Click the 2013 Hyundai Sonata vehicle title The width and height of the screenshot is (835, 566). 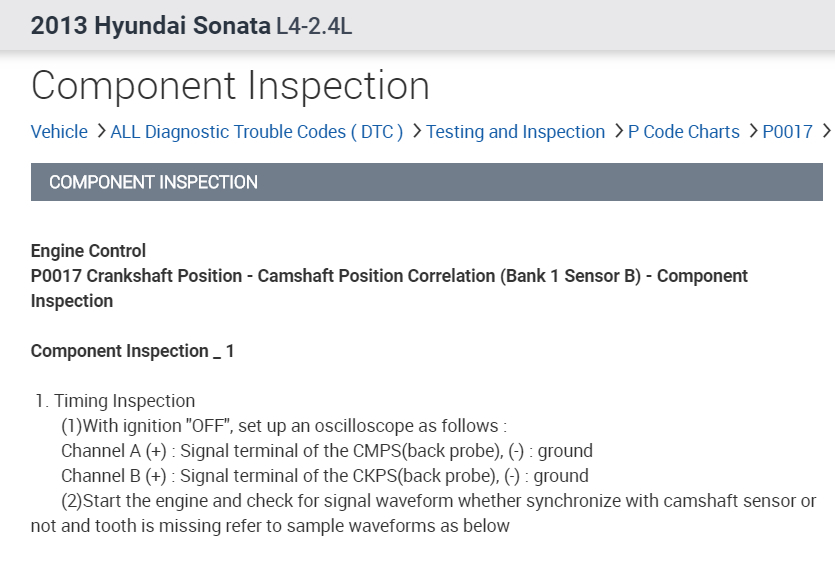[x=151, y=26]
